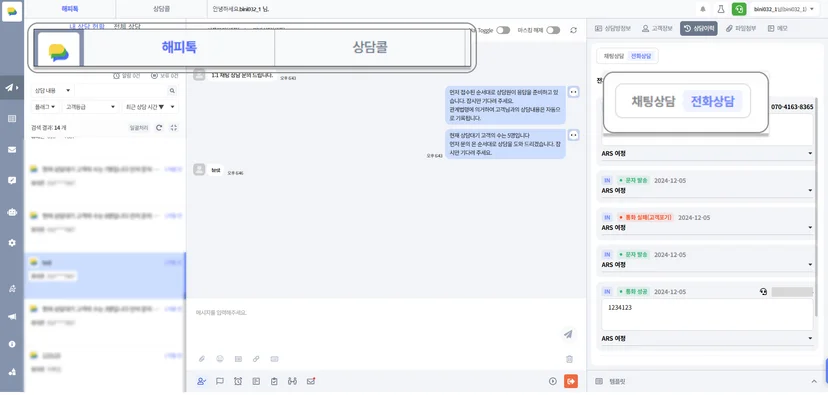Open the chat bubble check menu in sidebar
Screen dimensions: 828x395
pos(12,181)
